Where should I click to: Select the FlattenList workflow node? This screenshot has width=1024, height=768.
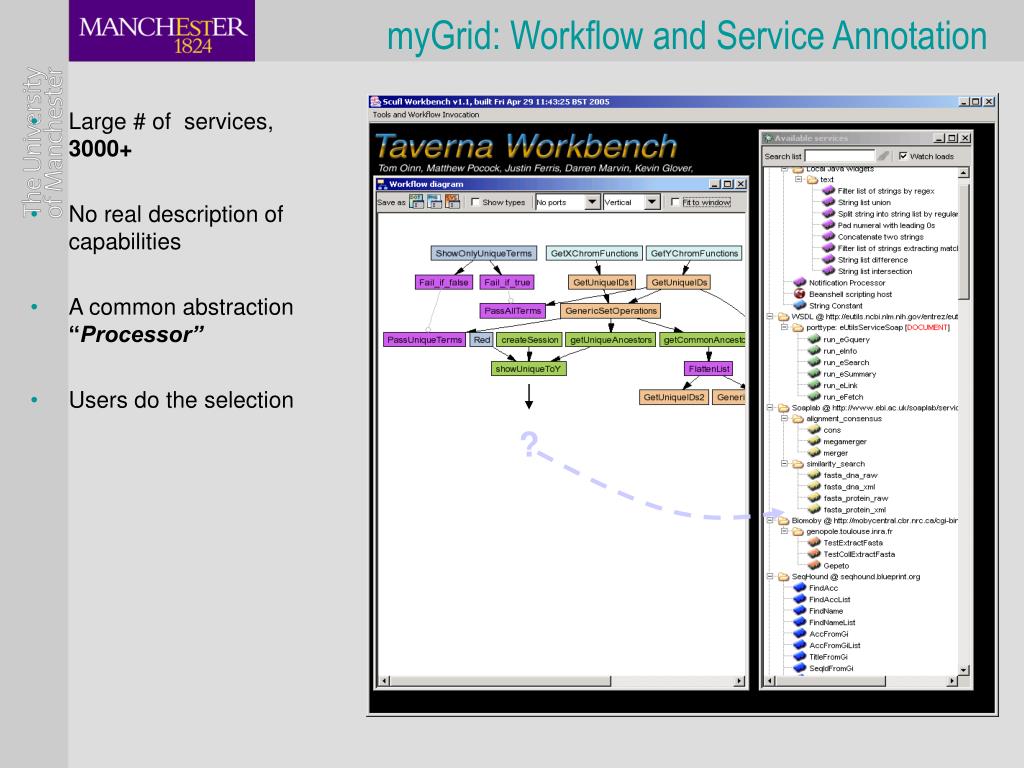pyautogui.click(x=709, y=369)
